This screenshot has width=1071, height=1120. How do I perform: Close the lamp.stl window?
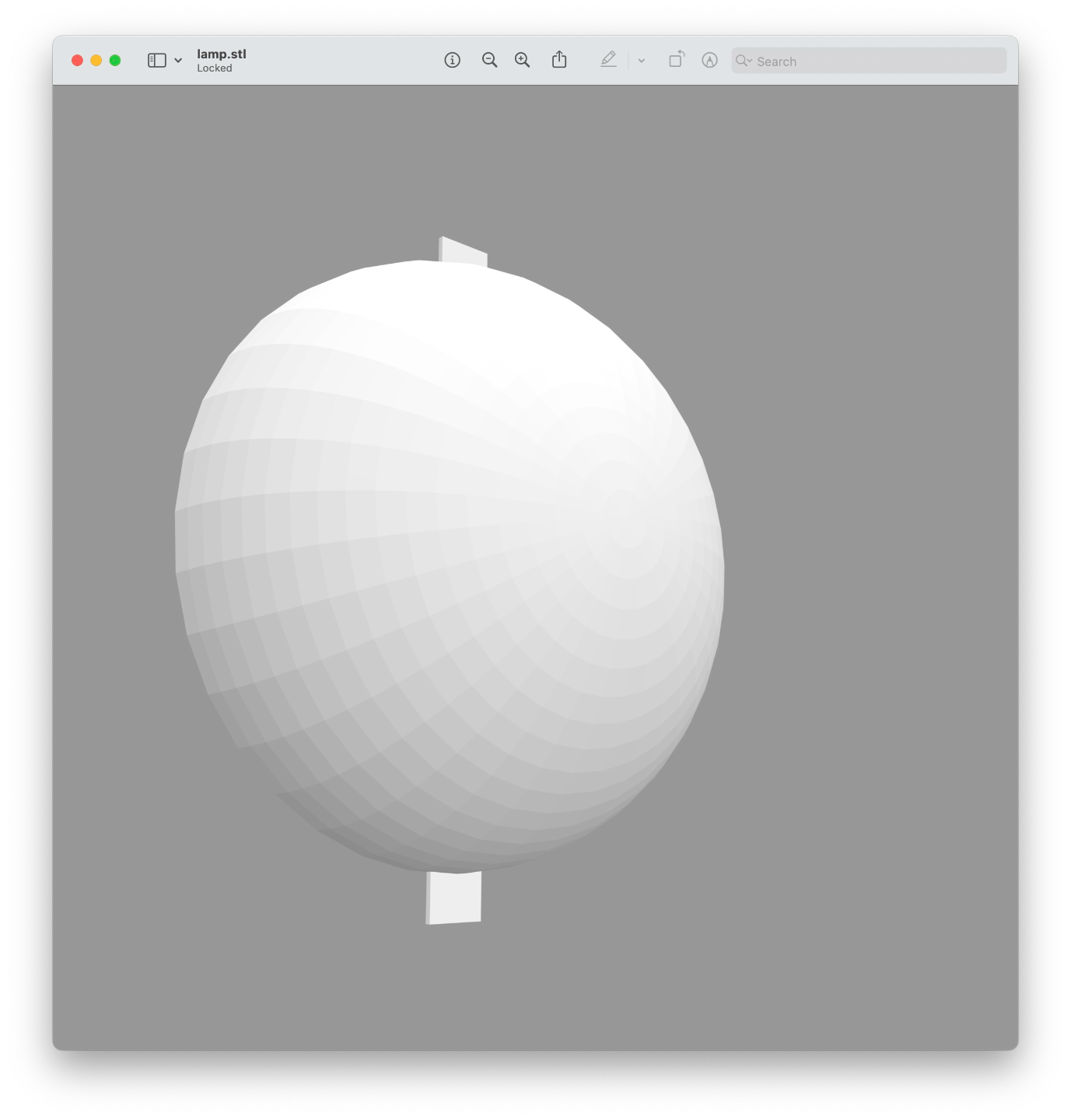click(x=77, y=61)
